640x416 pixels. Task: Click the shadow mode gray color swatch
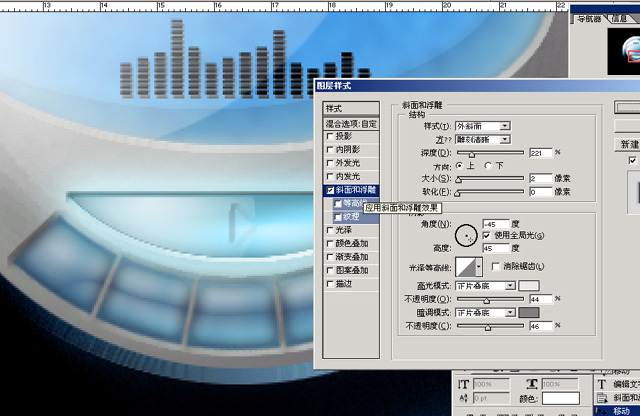click(529, 313)
